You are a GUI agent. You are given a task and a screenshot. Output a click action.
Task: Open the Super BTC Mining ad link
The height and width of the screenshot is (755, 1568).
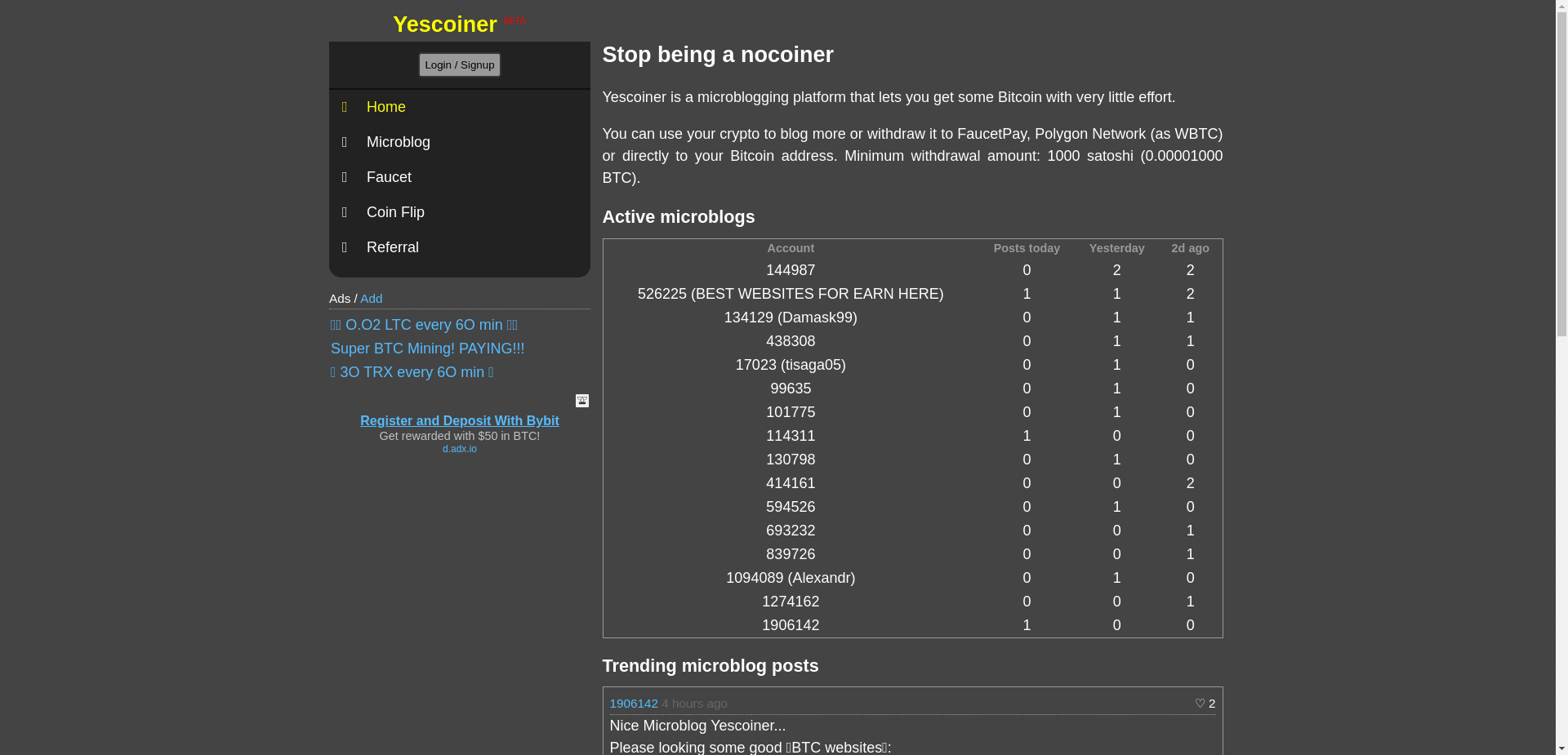[x=427, y=349]
